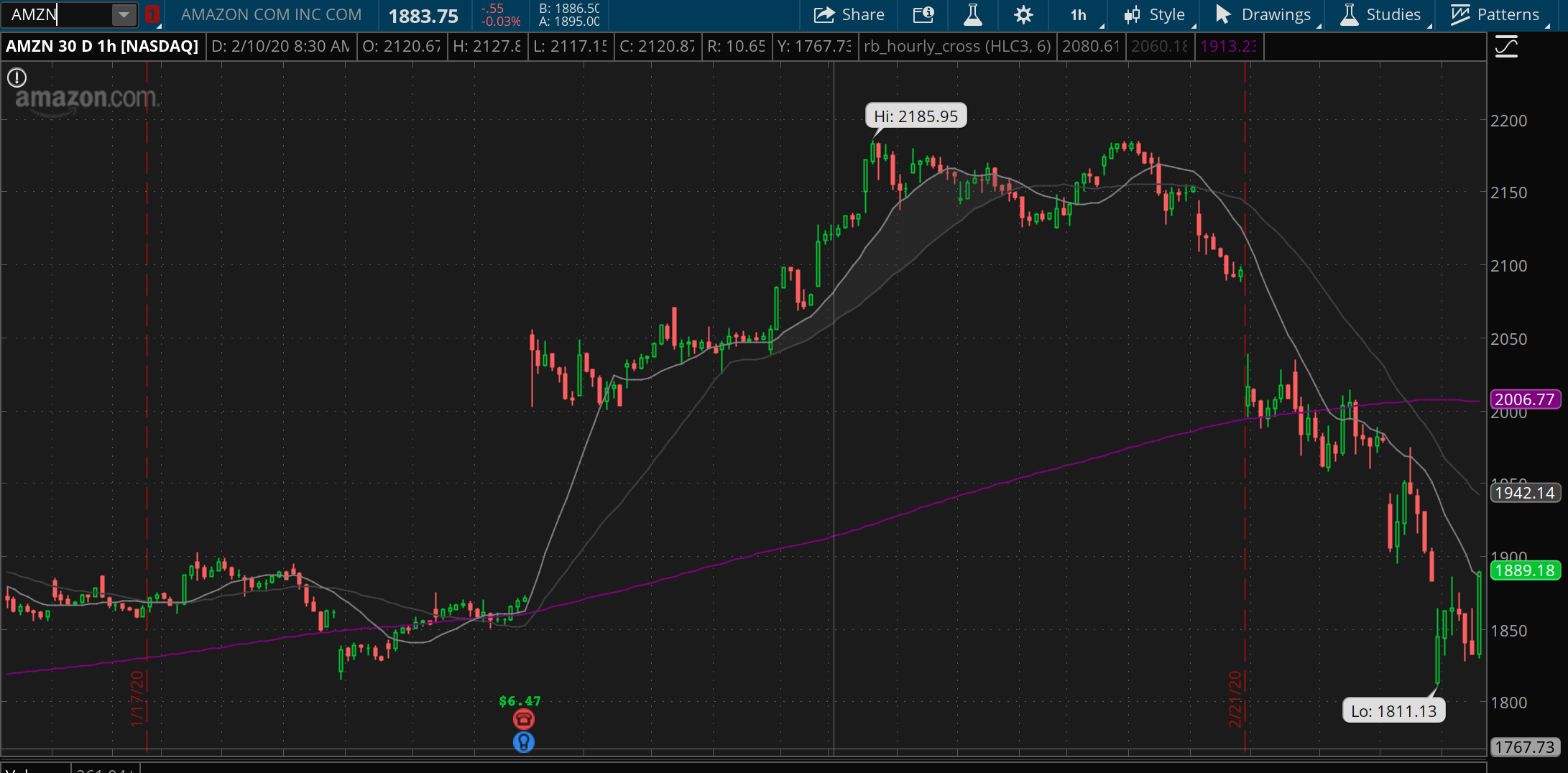Click the chart drawing toggle icon at top right
The width and height of the screenshot is (1568, 773).
click(1506, 47)
